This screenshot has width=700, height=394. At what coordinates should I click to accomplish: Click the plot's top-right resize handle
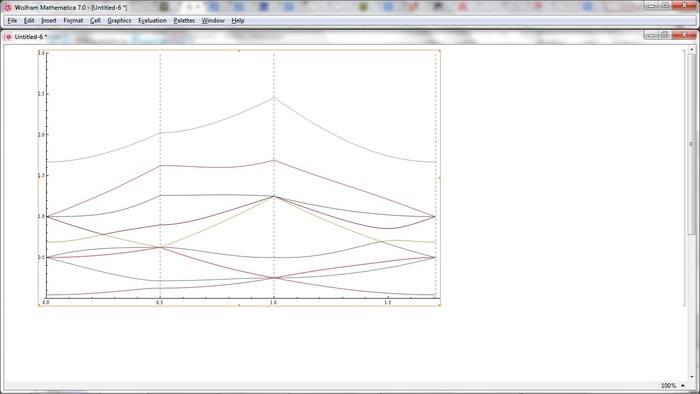pyautogui.click(x=440, y=51)
